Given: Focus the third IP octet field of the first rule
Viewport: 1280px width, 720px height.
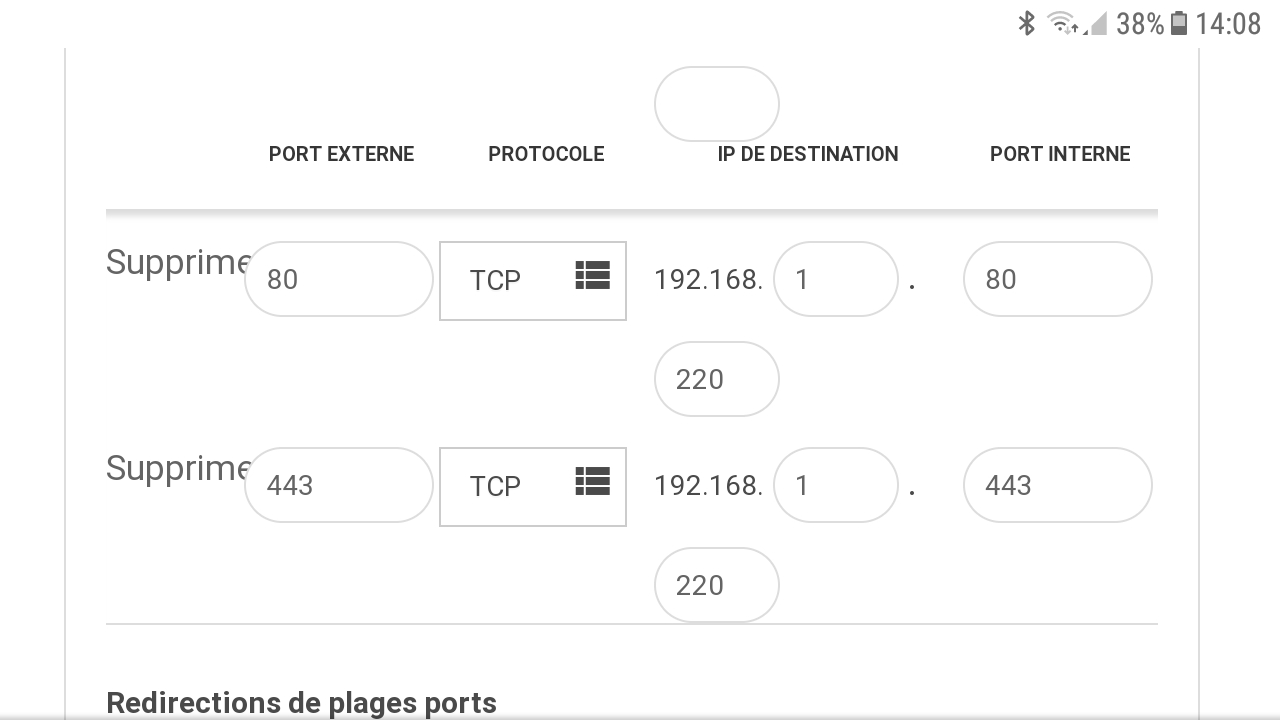Looking at the screenshot, I should point(836,279).
